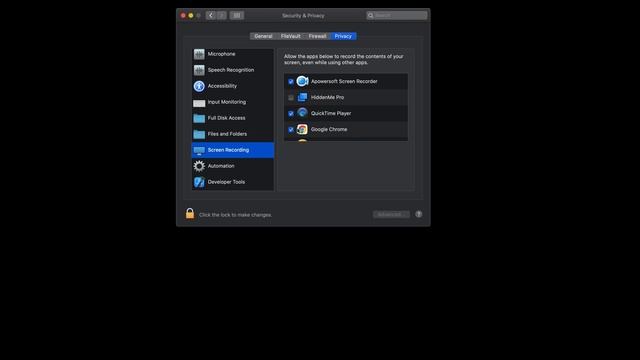640x360 pixels.
Task: Select Full Disk Access label
Action: point(227,118)
